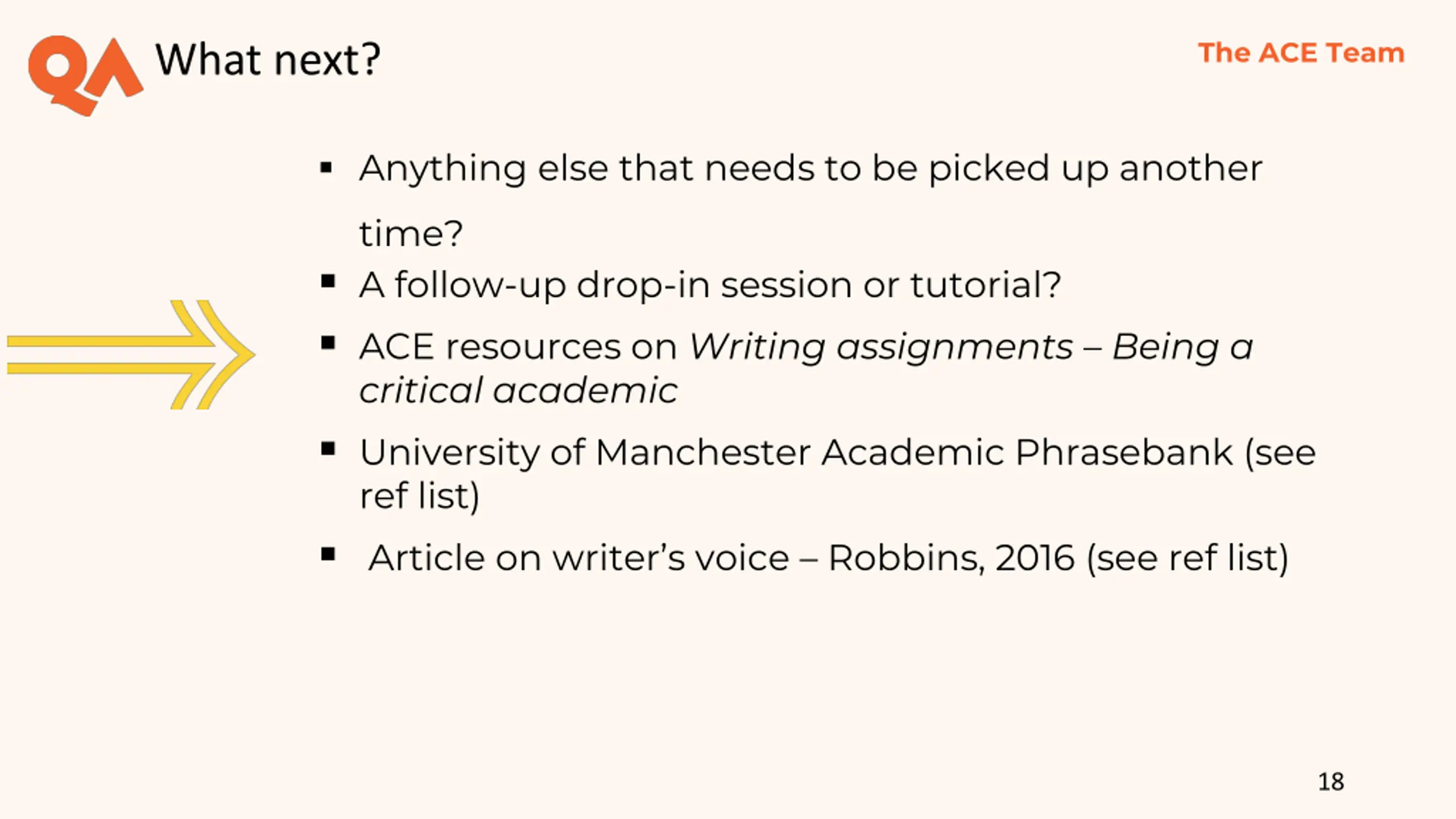Click 'Article on writer's voice' text
This screenshot has width=1456, height=819.
(579, 558)
